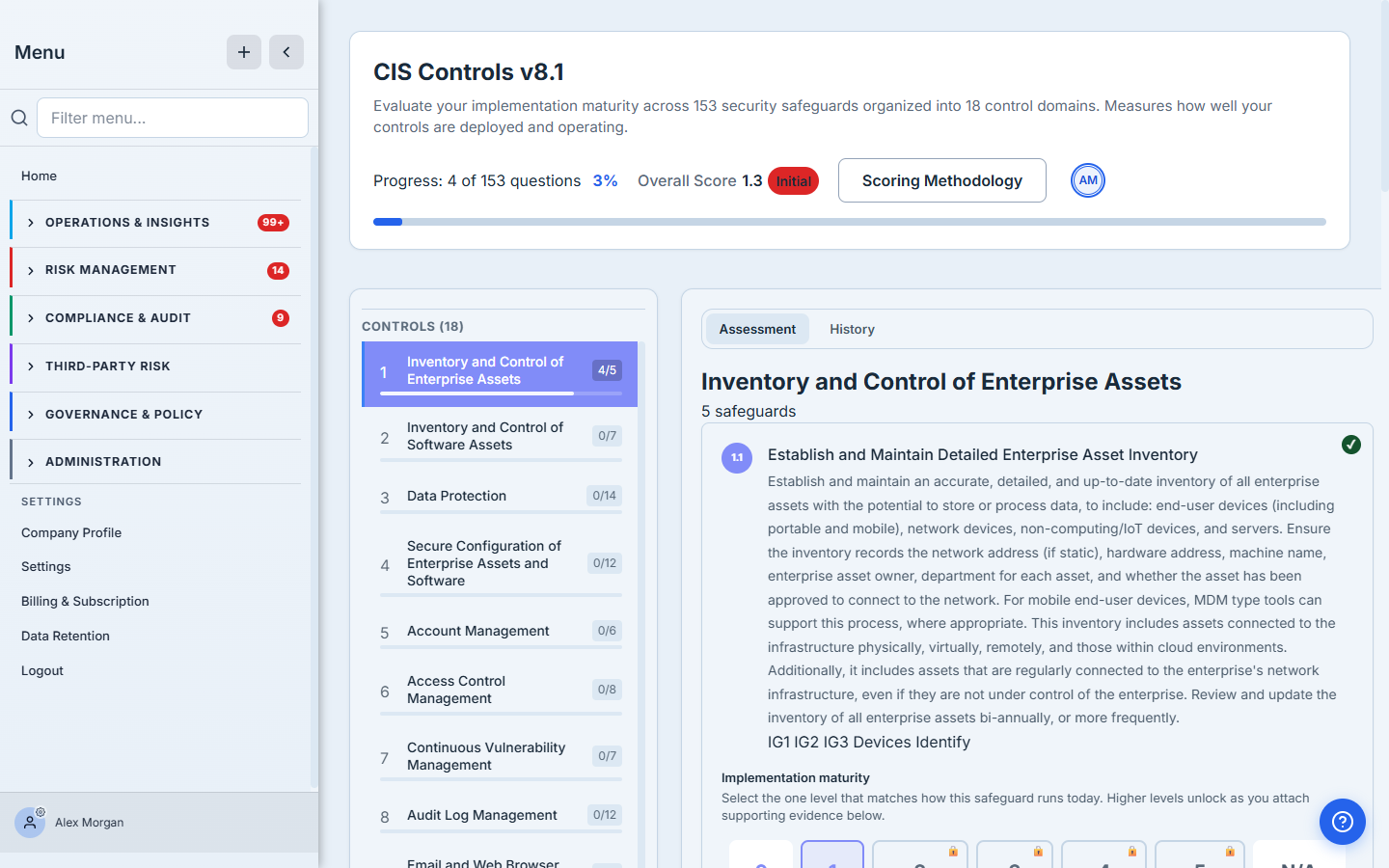This screenshot has width=1389, height=868.
Task: Click the 0/12 chip for Audit Log Management
Action: point(605,815)
